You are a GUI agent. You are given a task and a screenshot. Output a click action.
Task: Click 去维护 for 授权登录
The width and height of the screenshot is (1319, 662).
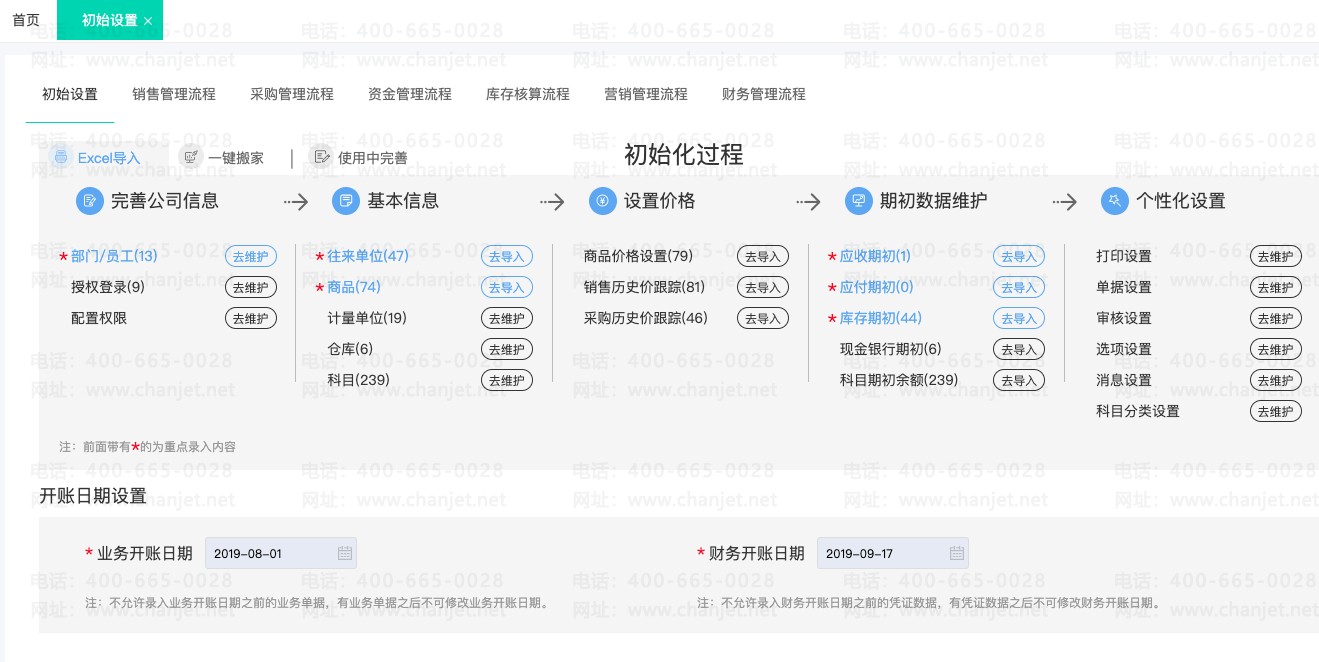251,288
